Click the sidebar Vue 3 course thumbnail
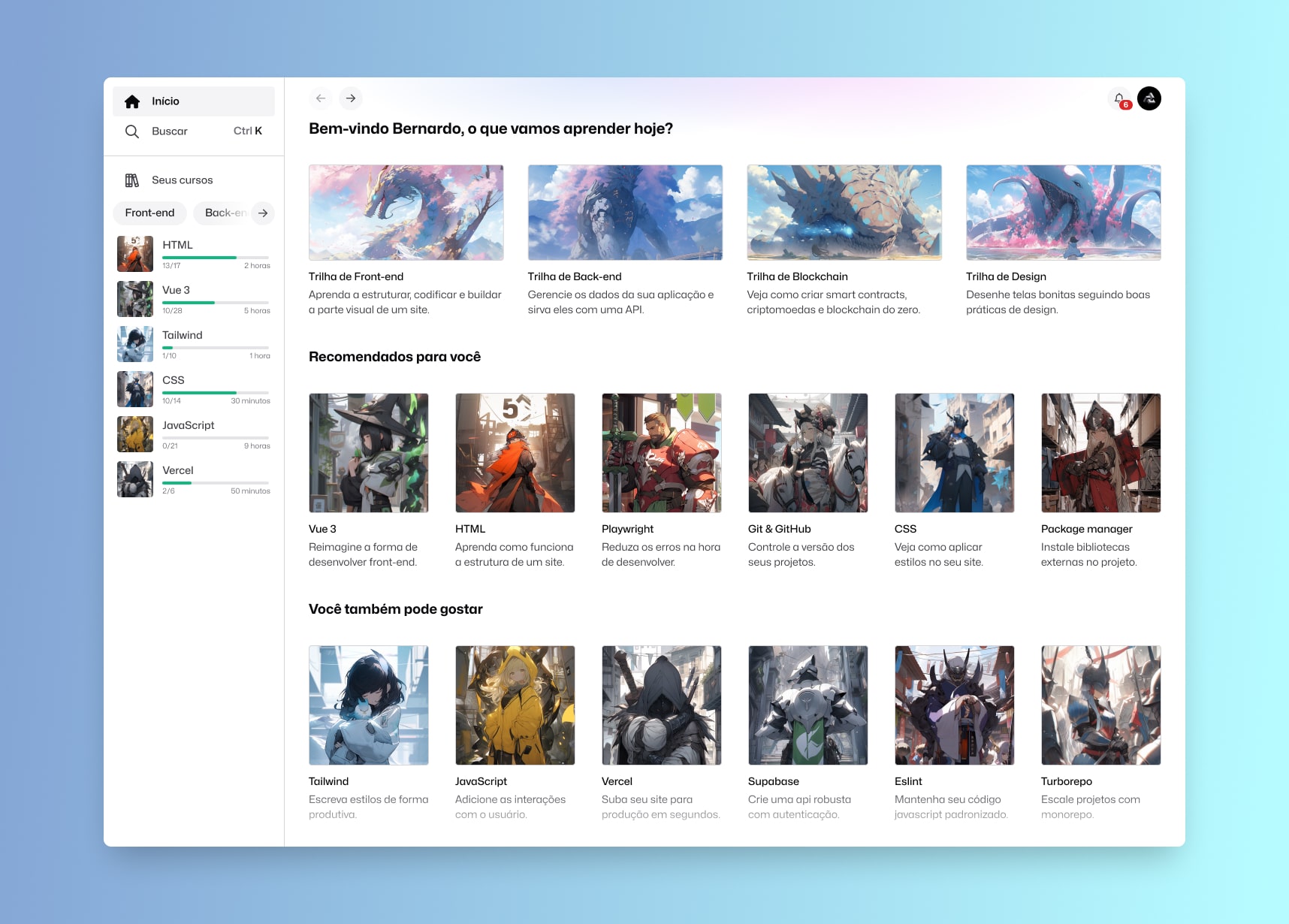Image resolution: width=1289 pixels, height=924 pixels. pos(135,299)
